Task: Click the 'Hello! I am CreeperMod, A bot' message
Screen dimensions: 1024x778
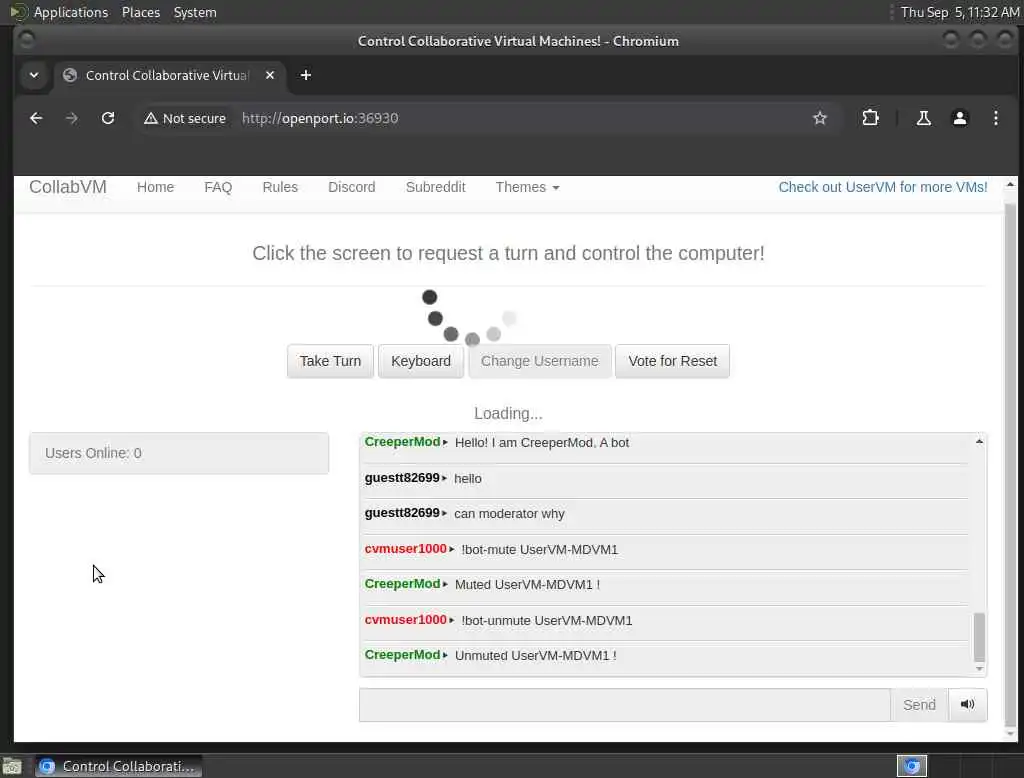Action: pos(542,443)
